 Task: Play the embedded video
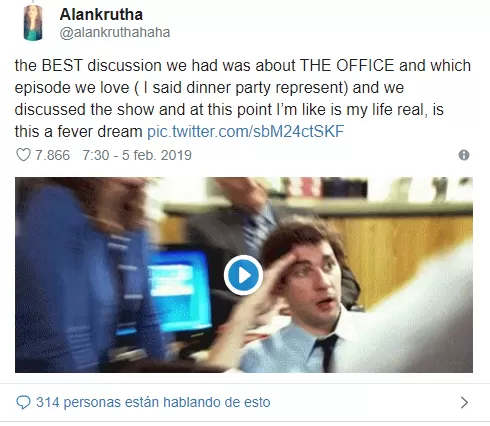click(243, 275)
